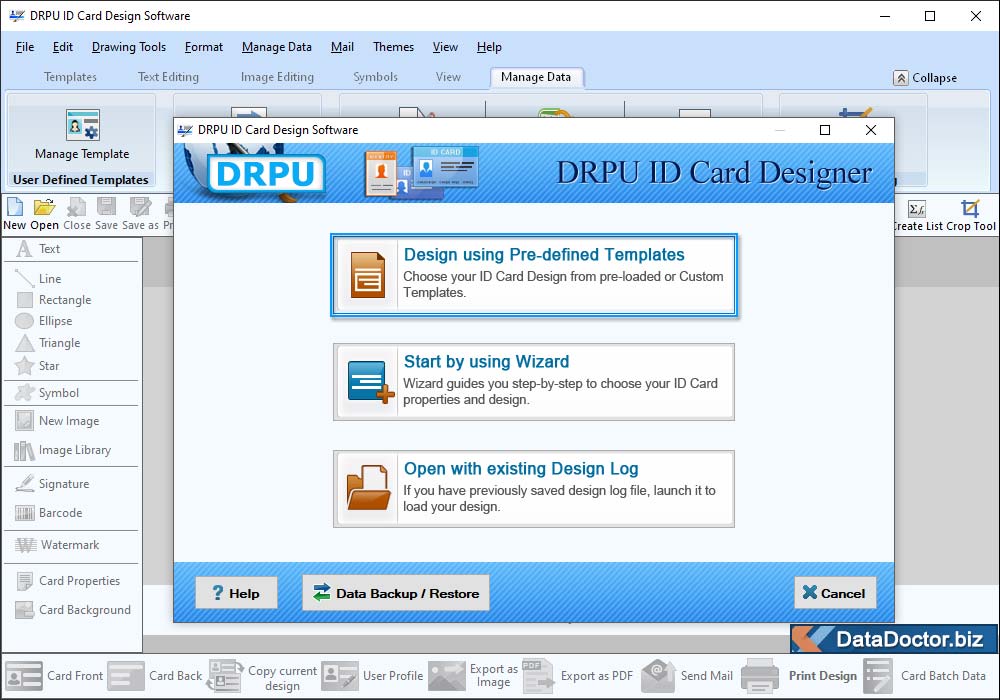Maximize the startup dialog window
The height and width of the screenshot is (700, 1000).
tap(825, 130)
